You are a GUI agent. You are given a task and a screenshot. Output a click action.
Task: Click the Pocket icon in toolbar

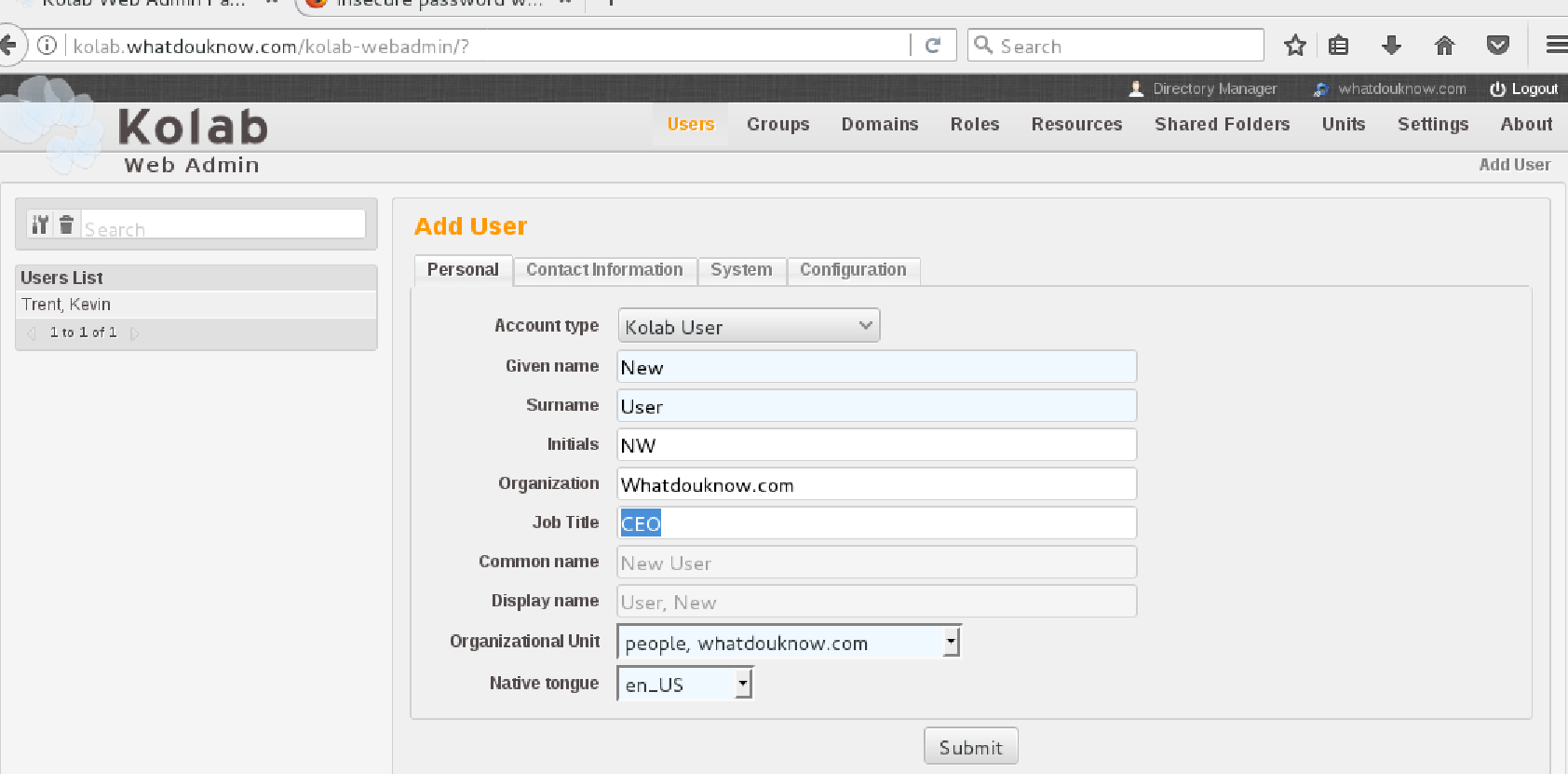click(x=1497, y=46)
